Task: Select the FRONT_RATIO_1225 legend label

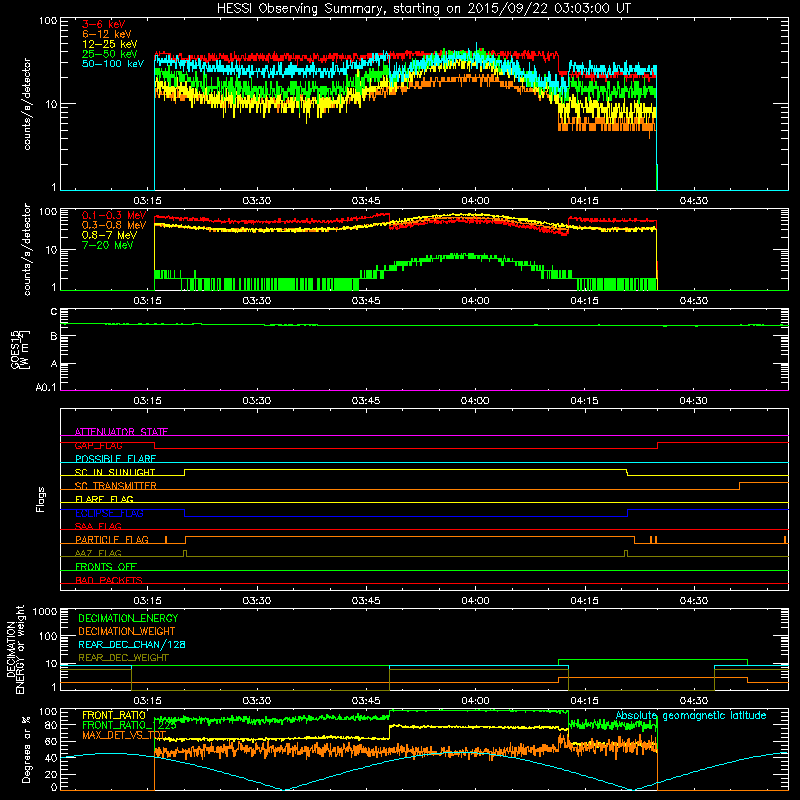Action: click(129, 725)
